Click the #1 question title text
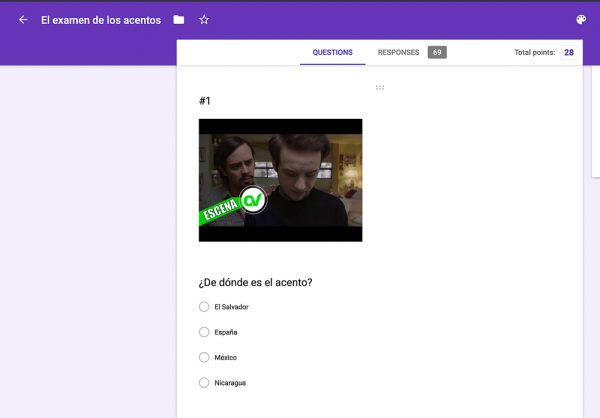The width and height of the screenshot is (600, 418). (205, 101)
